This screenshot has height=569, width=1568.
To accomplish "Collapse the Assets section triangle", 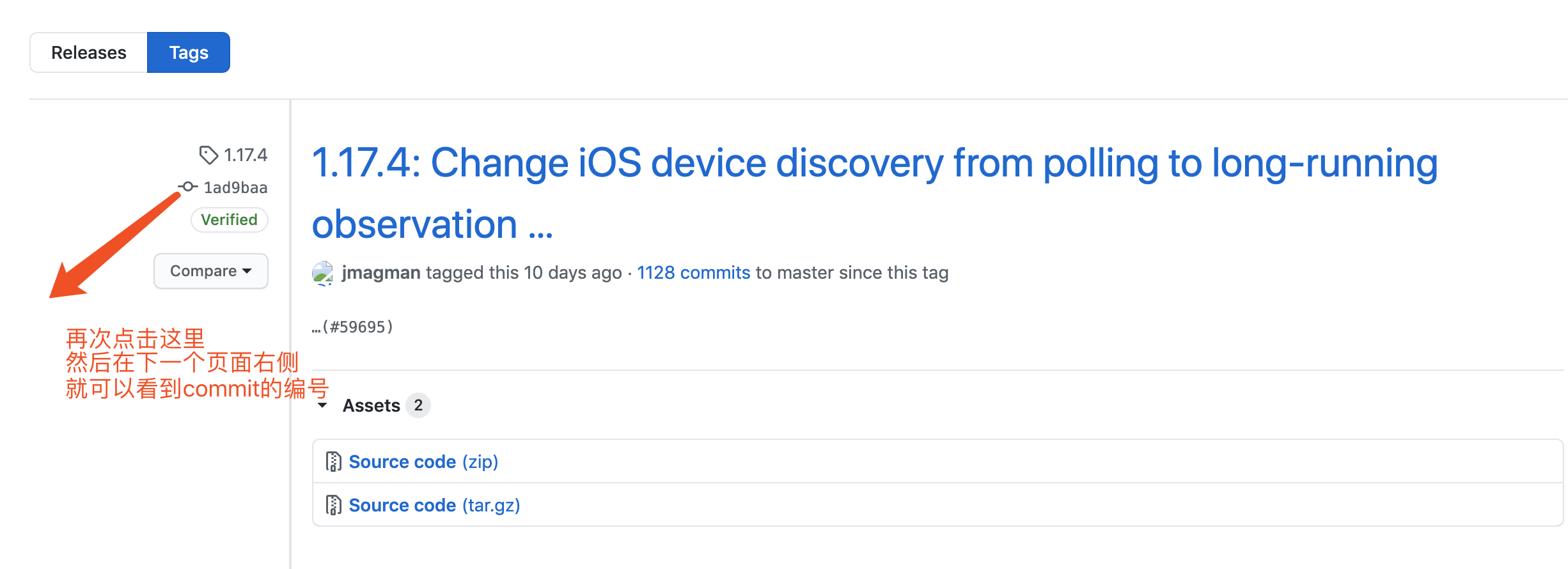I will tap(323, 405).
